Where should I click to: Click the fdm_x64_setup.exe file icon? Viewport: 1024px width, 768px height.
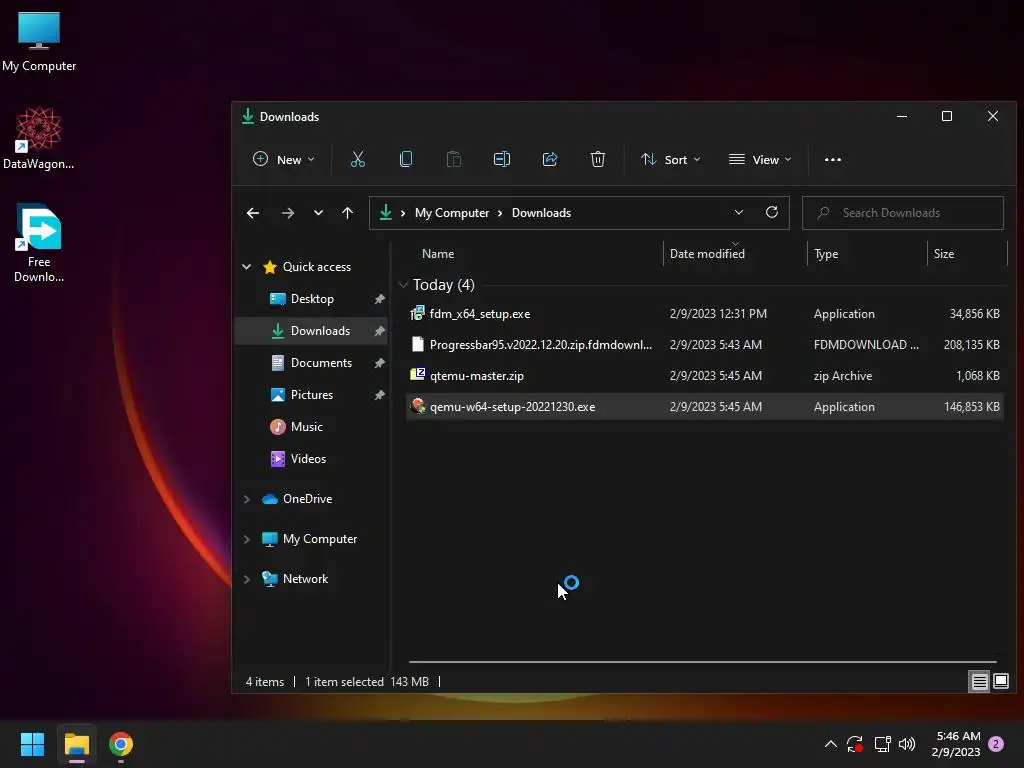tap(417, 313)
